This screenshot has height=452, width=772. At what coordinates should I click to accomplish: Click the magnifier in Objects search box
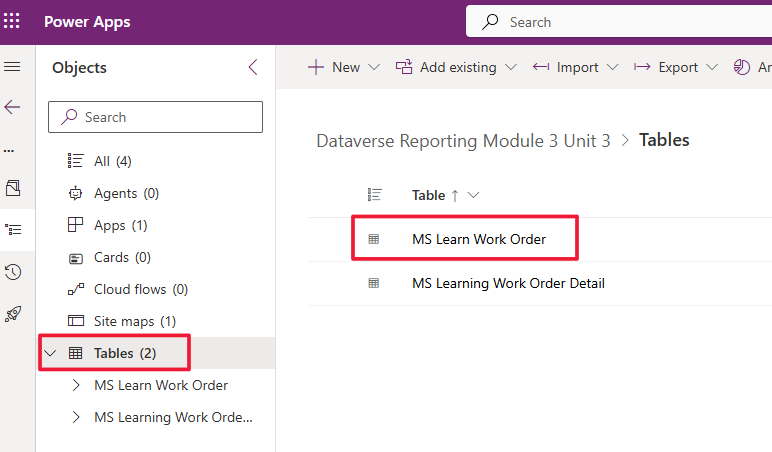click(69, 117)
